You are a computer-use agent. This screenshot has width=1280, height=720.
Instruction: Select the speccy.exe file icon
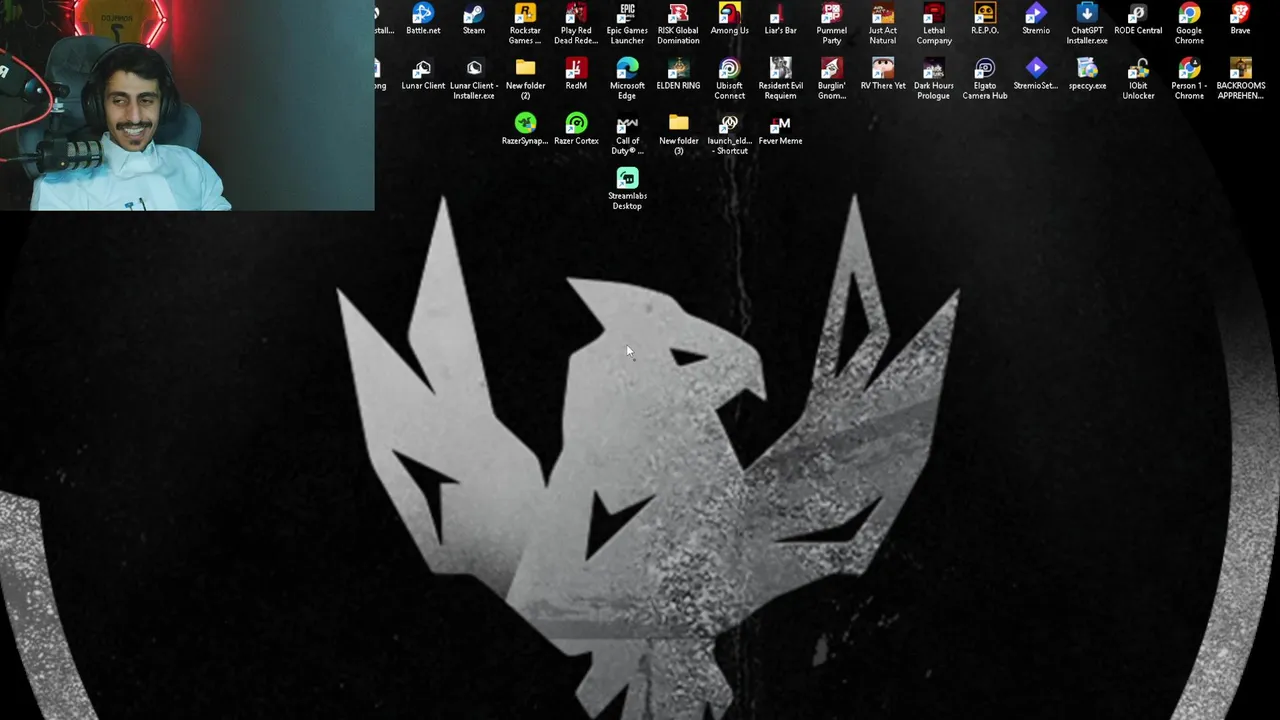pyautogui.click(x=1087, y=74)
